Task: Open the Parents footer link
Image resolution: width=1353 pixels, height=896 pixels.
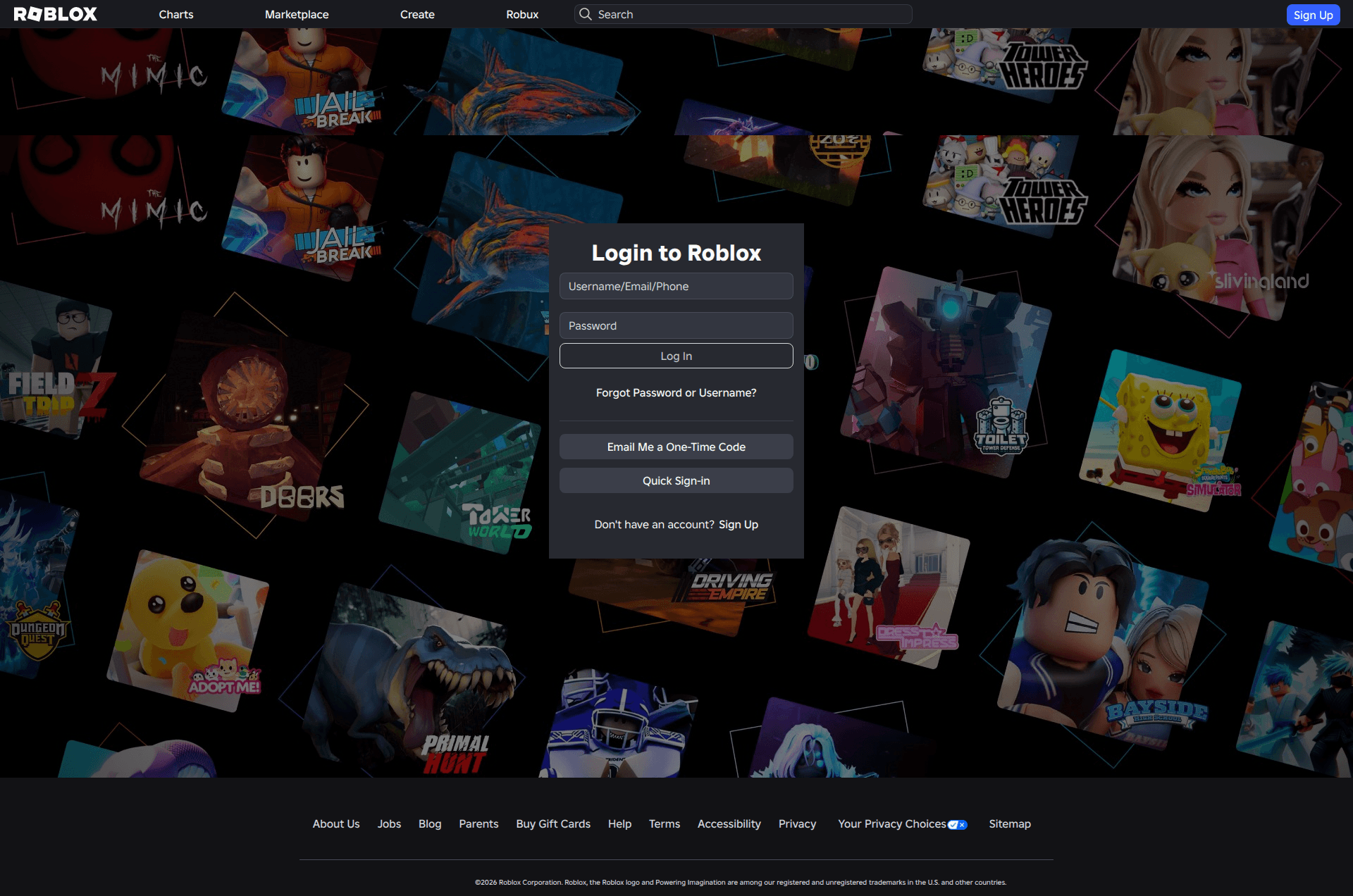Action: click(x=478, y=823)
